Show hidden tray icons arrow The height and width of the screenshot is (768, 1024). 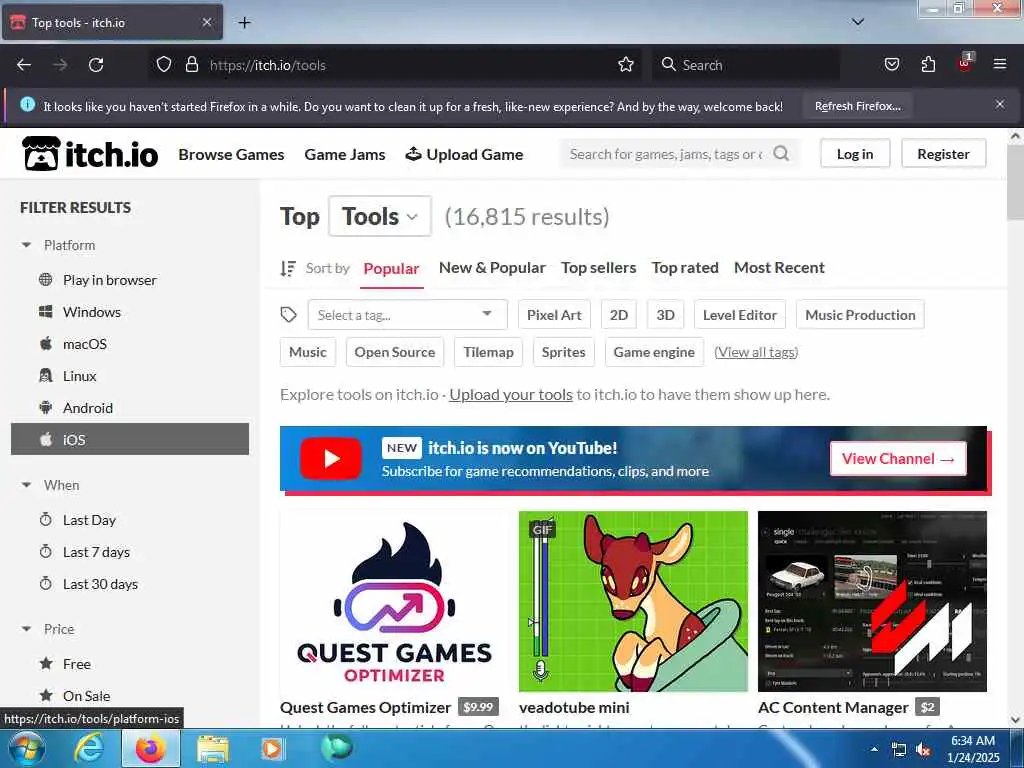874,749
